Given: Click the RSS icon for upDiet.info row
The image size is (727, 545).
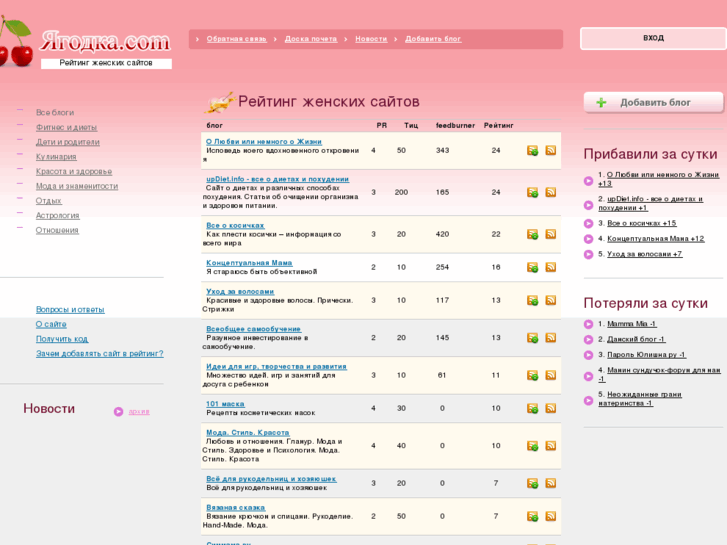Looking at the screenshot, I should [550, 192].
